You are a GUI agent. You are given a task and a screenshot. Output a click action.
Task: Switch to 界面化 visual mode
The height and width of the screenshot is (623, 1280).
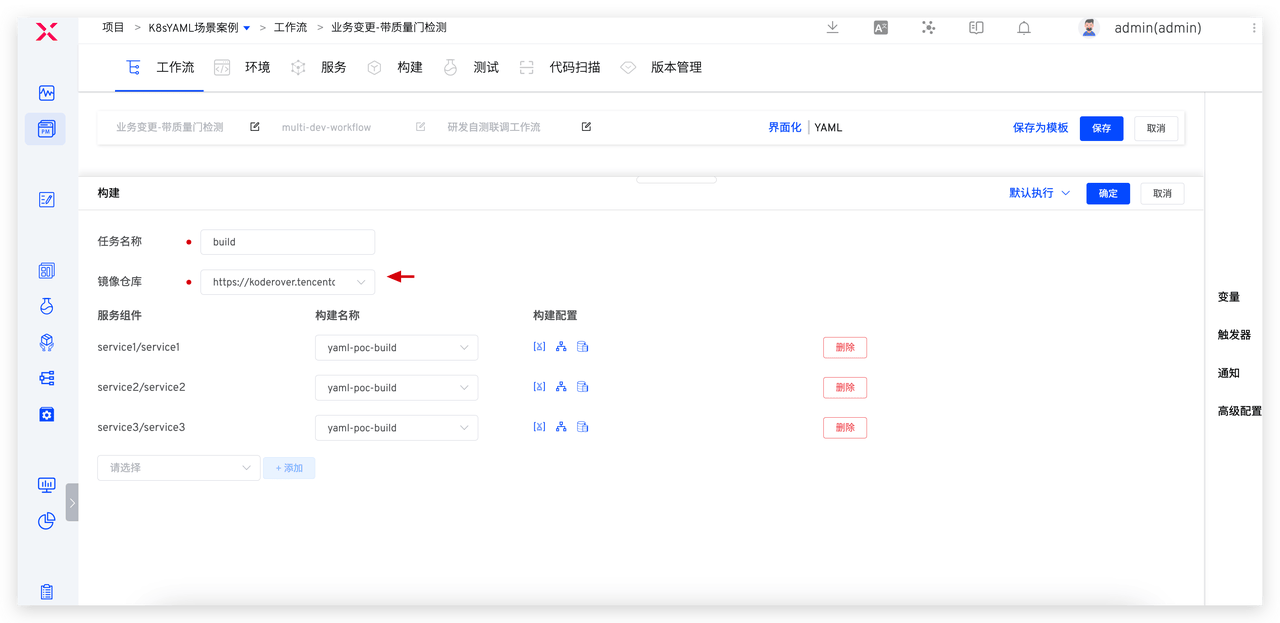tap(784, 128)
